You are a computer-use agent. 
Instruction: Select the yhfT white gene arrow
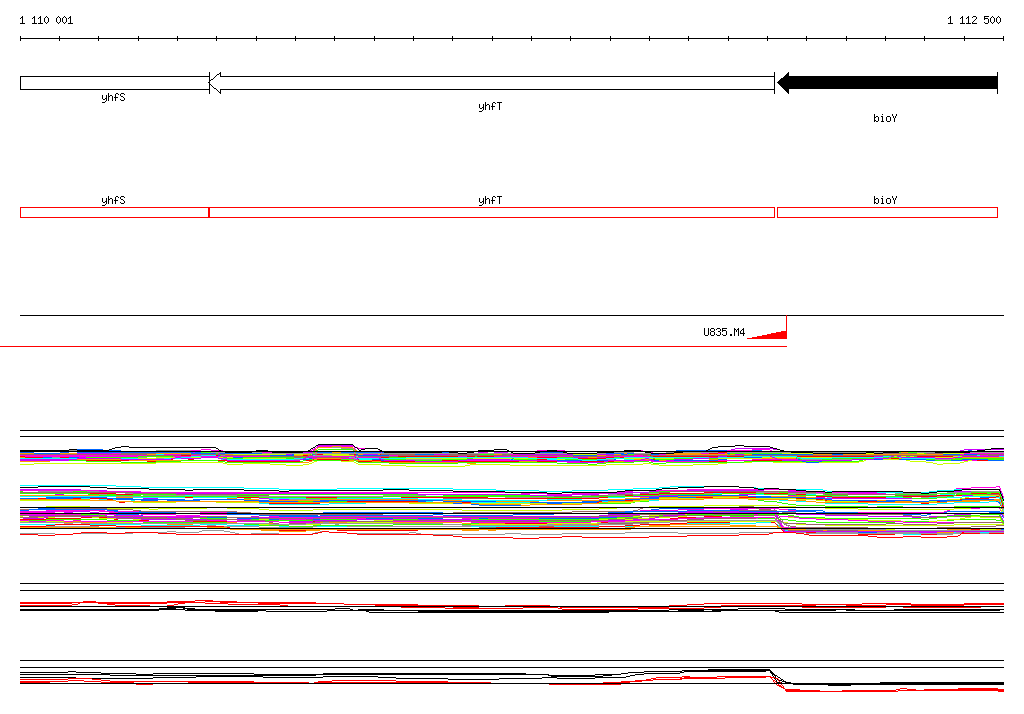492,83
